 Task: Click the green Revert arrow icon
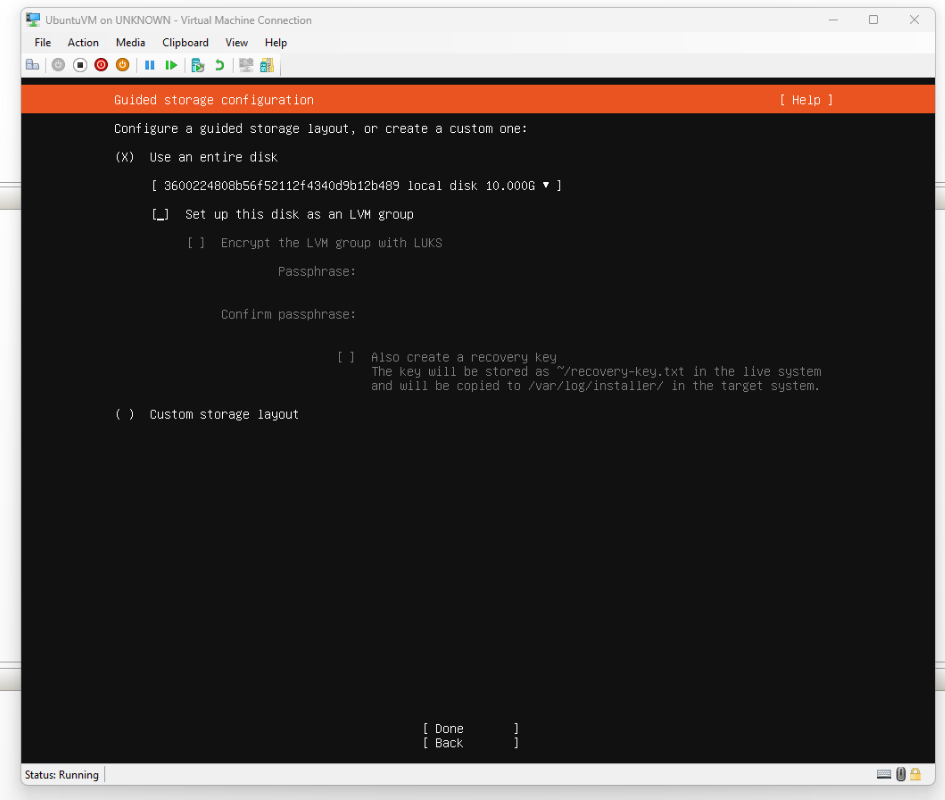[219, 65]
